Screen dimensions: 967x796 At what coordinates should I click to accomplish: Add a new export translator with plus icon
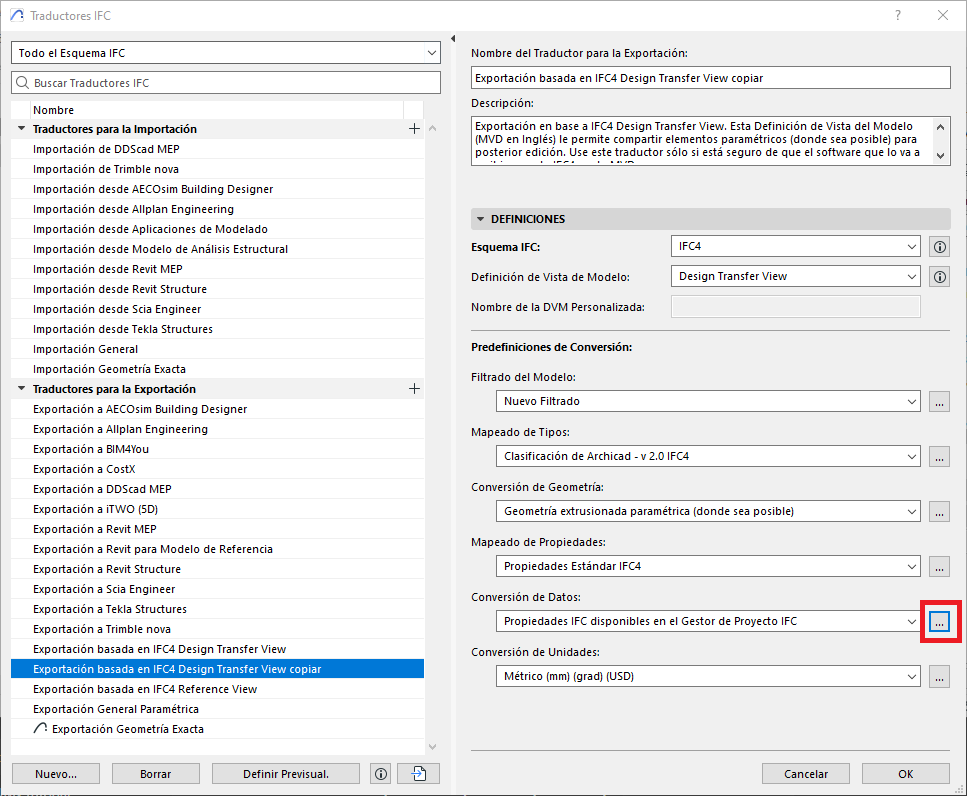pos(414,389)
